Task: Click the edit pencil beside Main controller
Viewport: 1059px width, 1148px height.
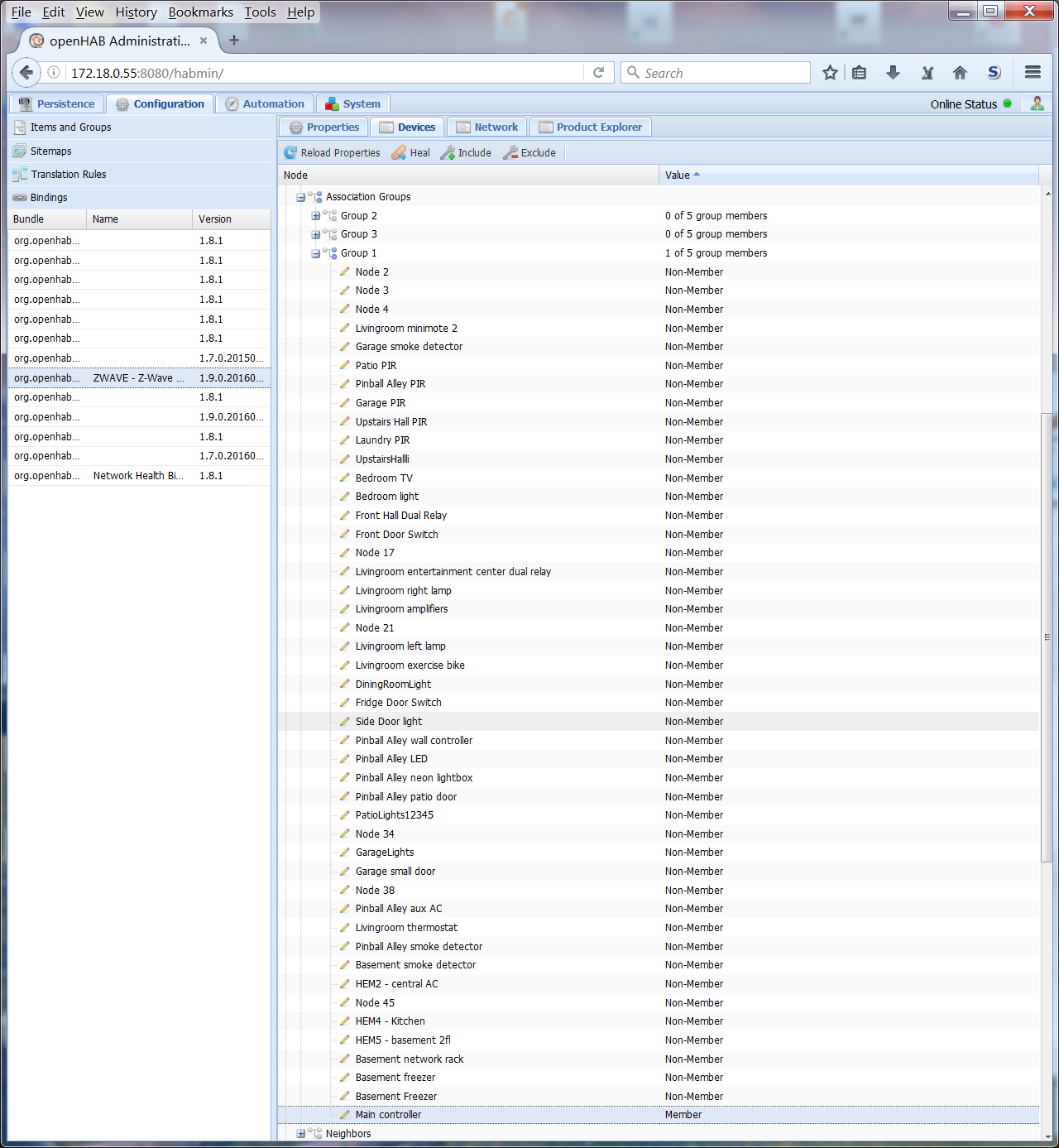Action: coord(344,1114)
